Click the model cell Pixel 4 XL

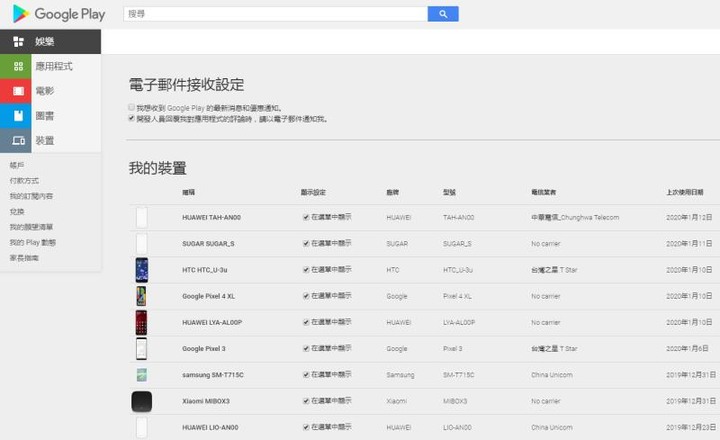tap(457, 296)
